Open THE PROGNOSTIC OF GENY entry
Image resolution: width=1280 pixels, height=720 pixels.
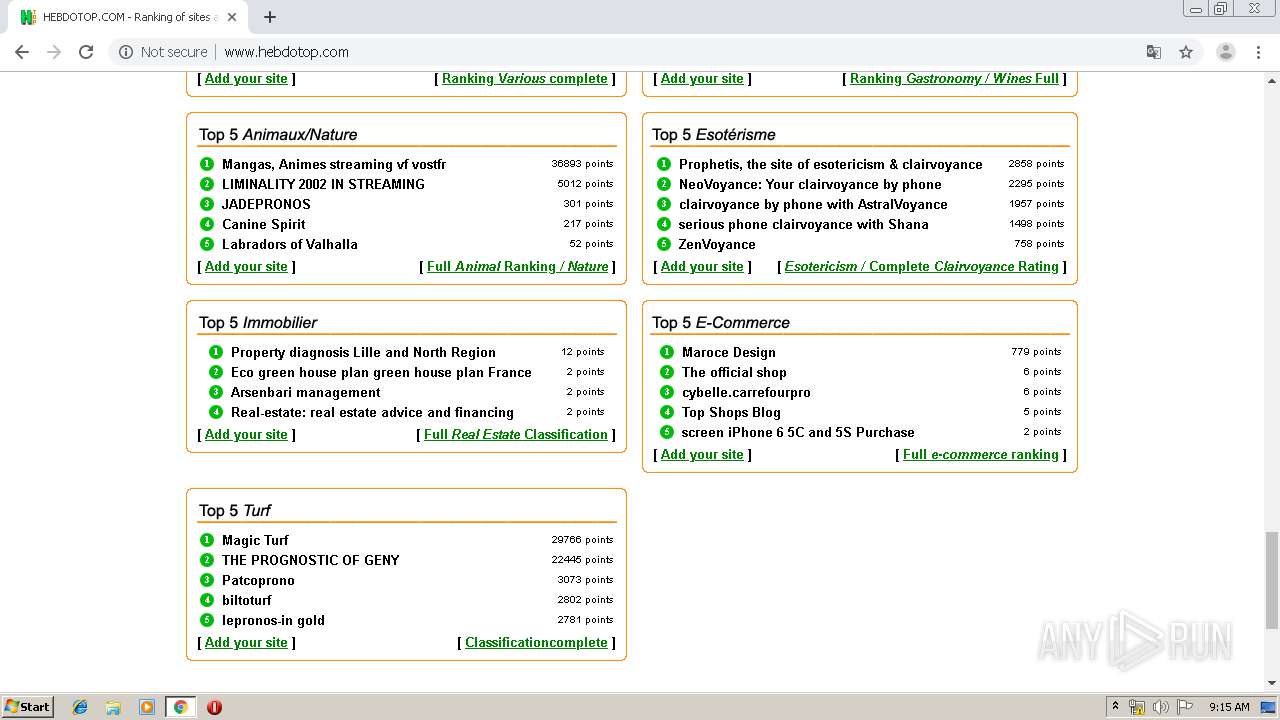311,560
